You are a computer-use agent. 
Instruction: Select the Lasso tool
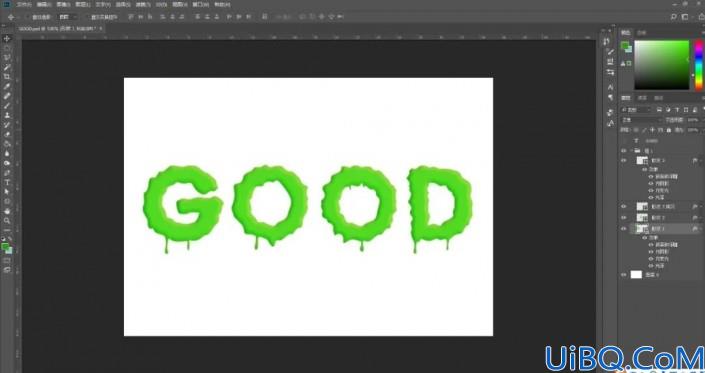tap(7, 58)
